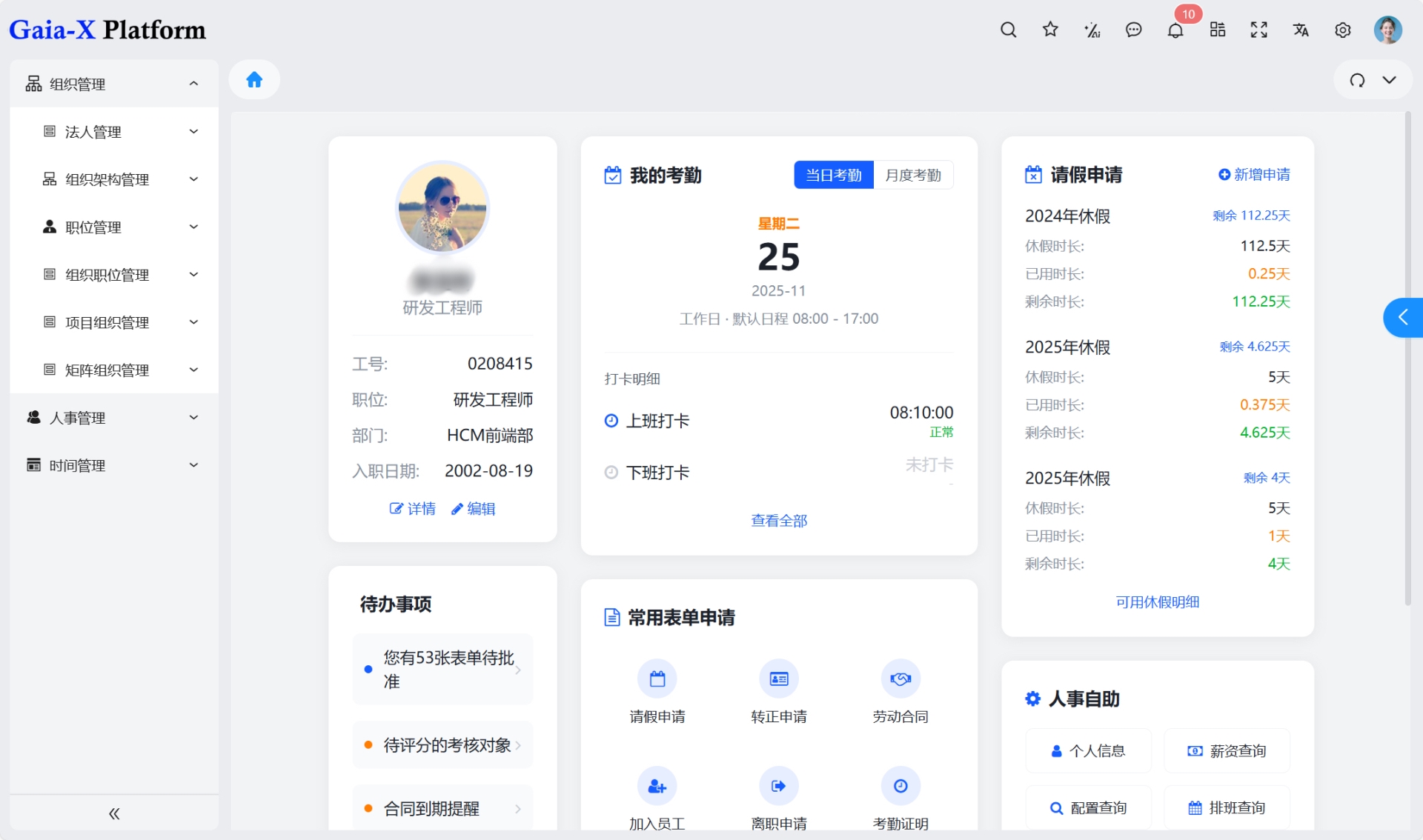This screenshot has width=1423, height=840.
Task: Click the 离职申请 icon
Action: point(778,786)
